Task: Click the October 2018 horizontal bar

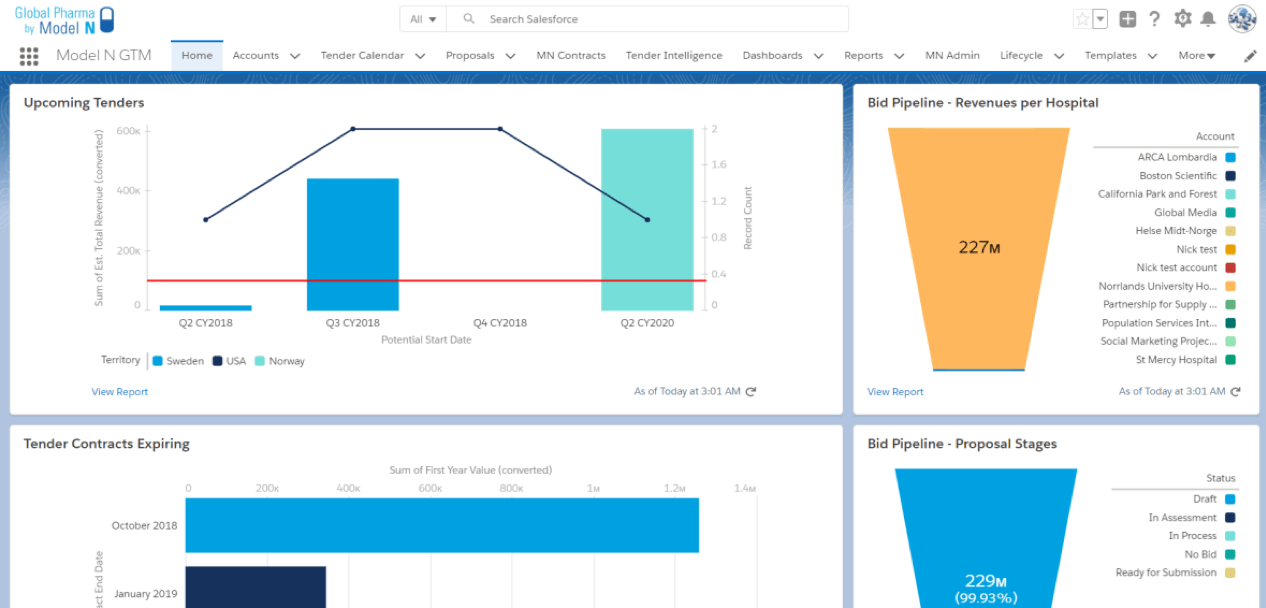Action: point(442,525)
